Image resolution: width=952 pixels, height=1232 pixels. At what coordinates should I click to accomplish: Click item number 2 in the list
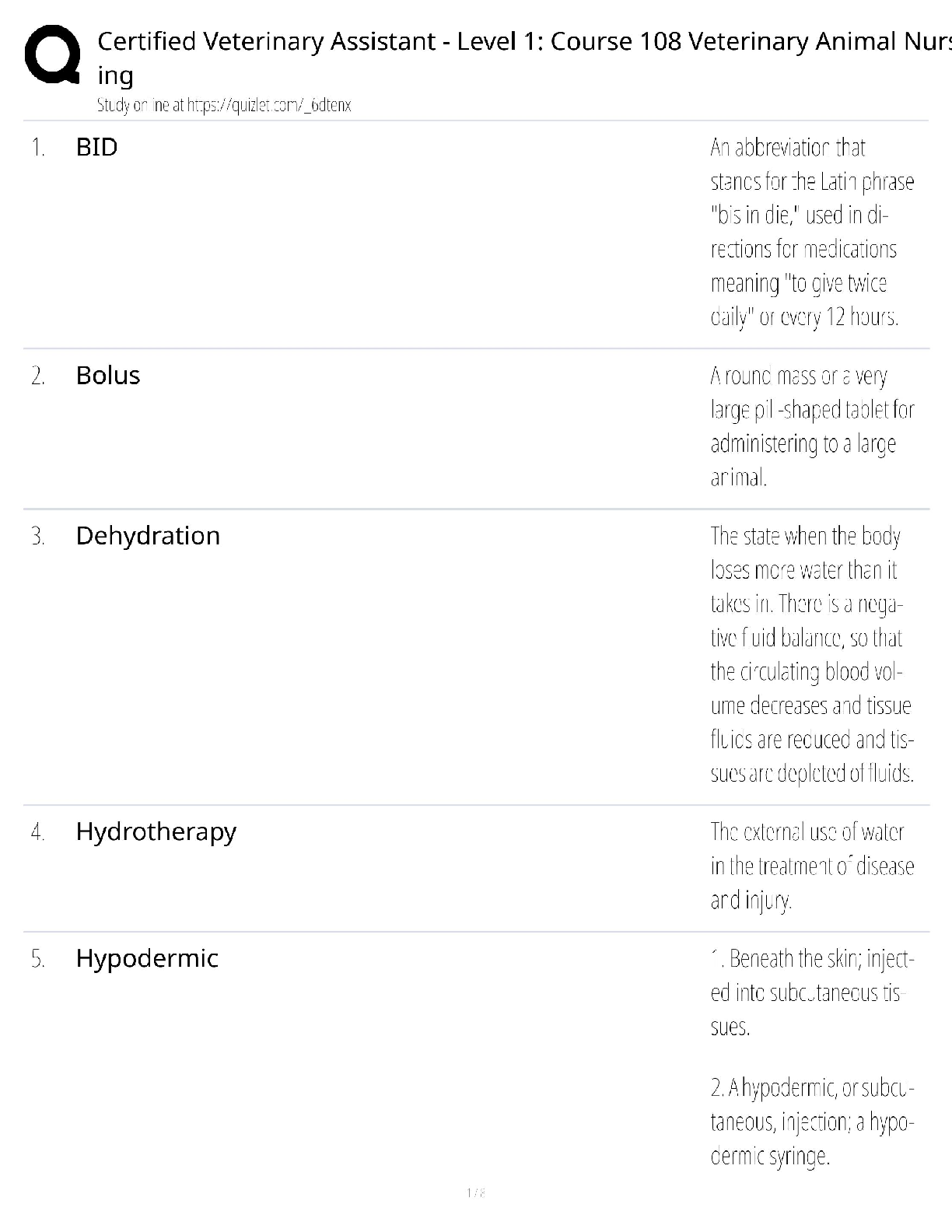pos(38,376)
